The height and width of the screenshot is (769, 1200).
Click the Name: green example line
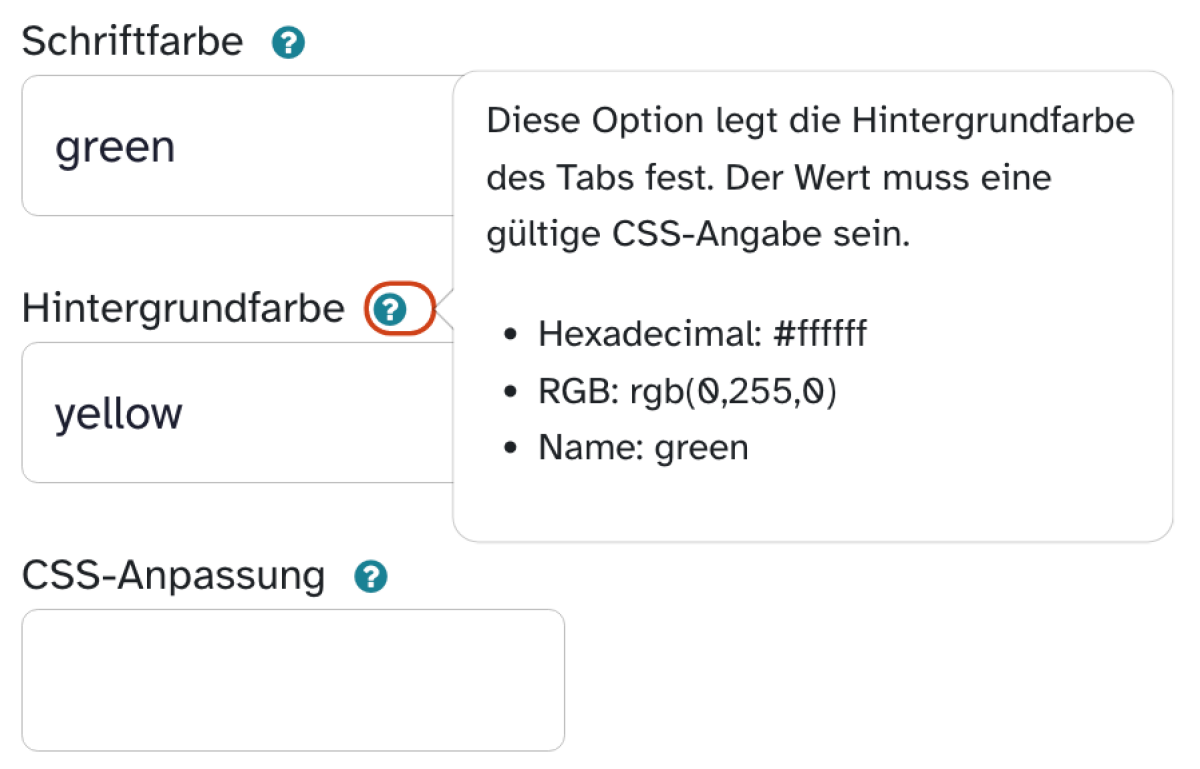click(x=643, y=447)
